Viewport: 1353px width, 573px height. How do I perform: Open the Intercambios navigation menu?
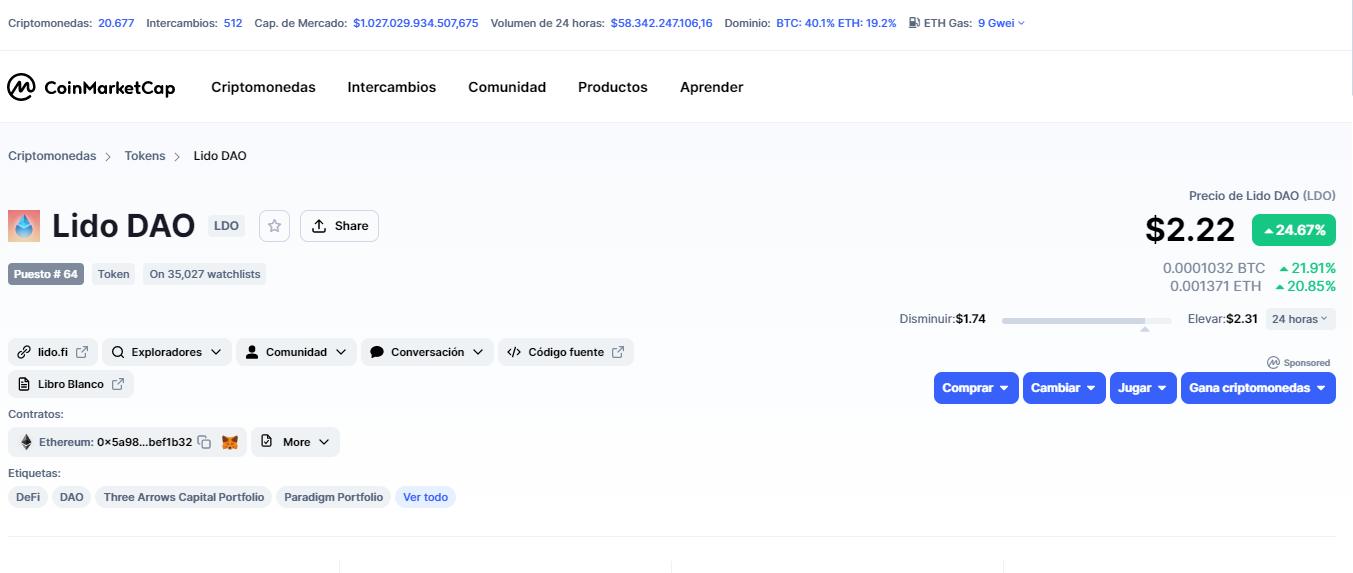click(392, 88)
